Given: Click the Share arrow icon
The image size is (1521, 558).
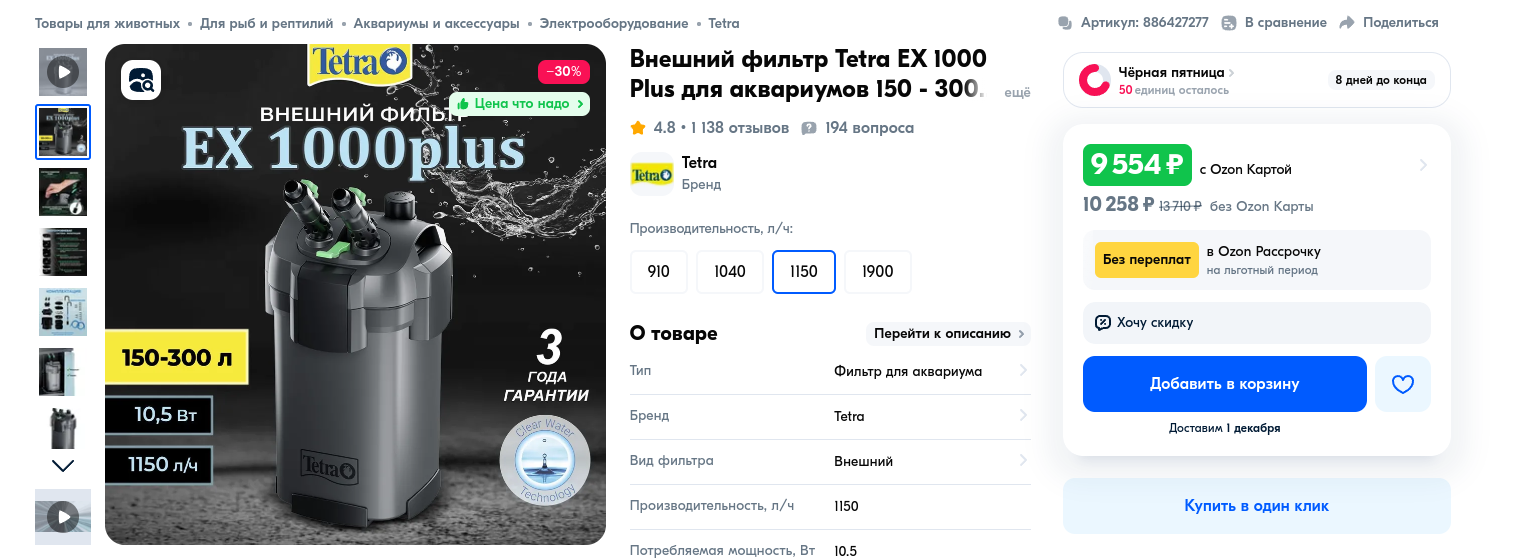Looking at the screenshot, I should 1346,23.
